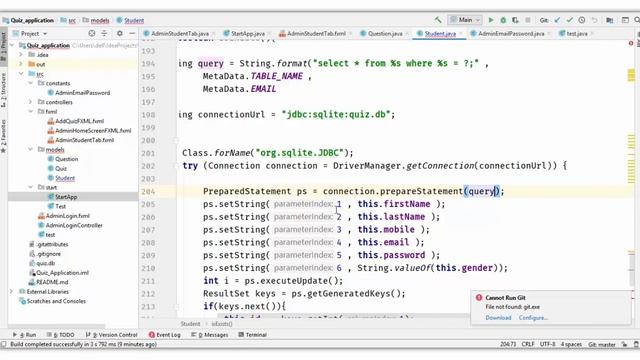Expand the External Libraries node

coord(12,291)
